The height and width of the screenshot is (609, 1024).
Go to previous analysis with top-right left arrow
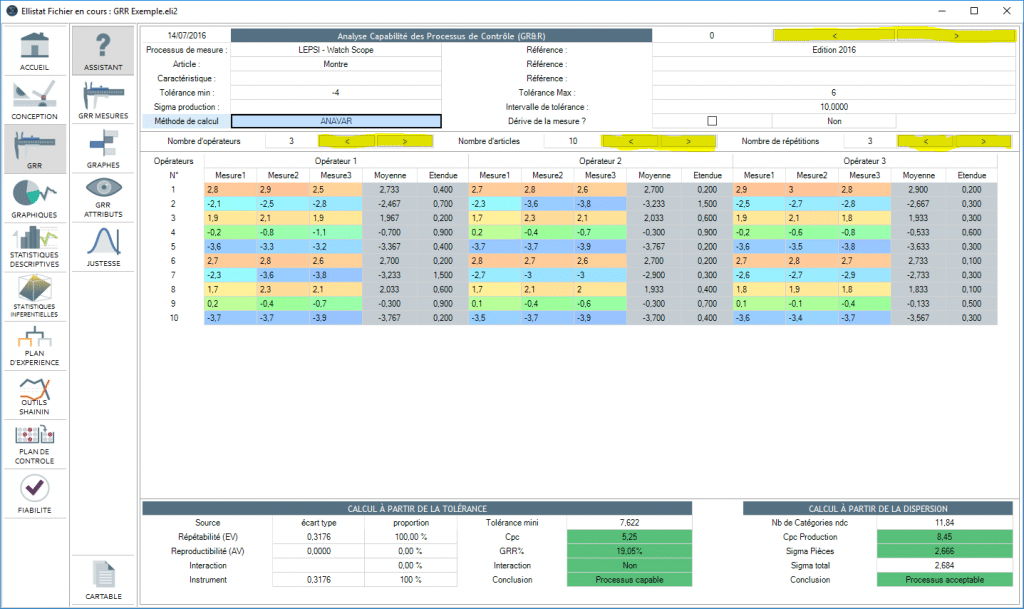(835, 35)
